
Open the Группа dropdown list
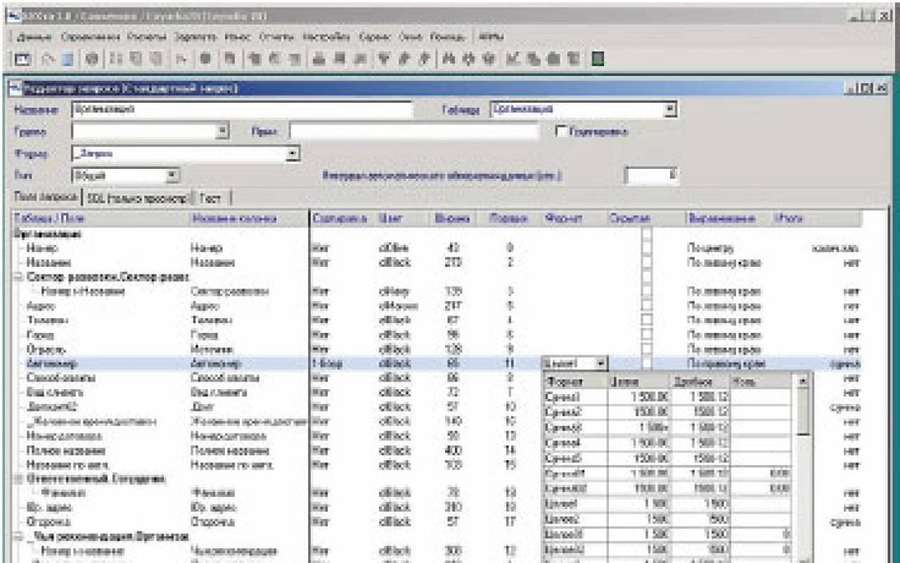[223, 131]
